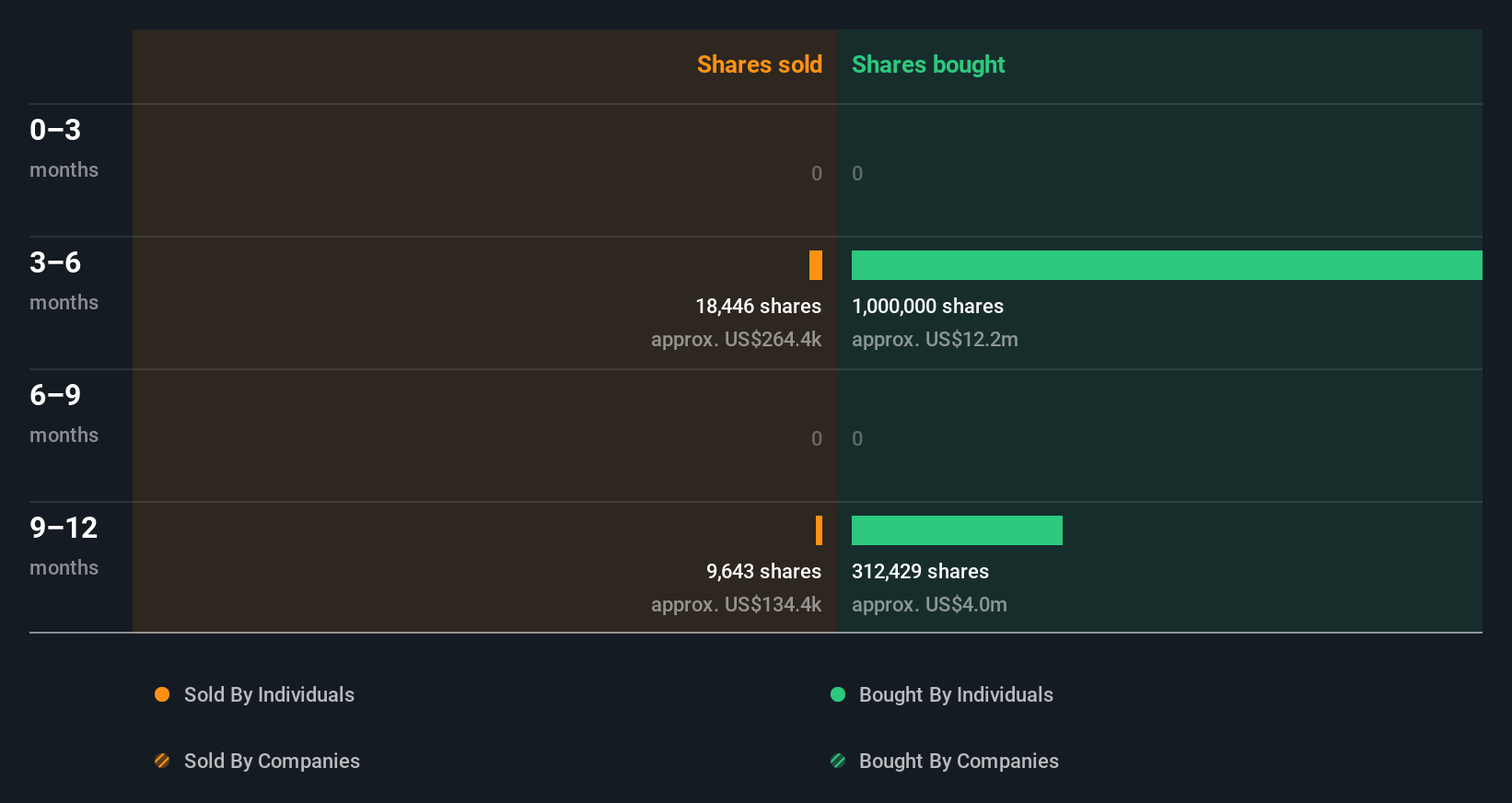Click the sold 0 in 6–9 months row
This screenshot has height=803, width=1512.
tap(817, 438)
